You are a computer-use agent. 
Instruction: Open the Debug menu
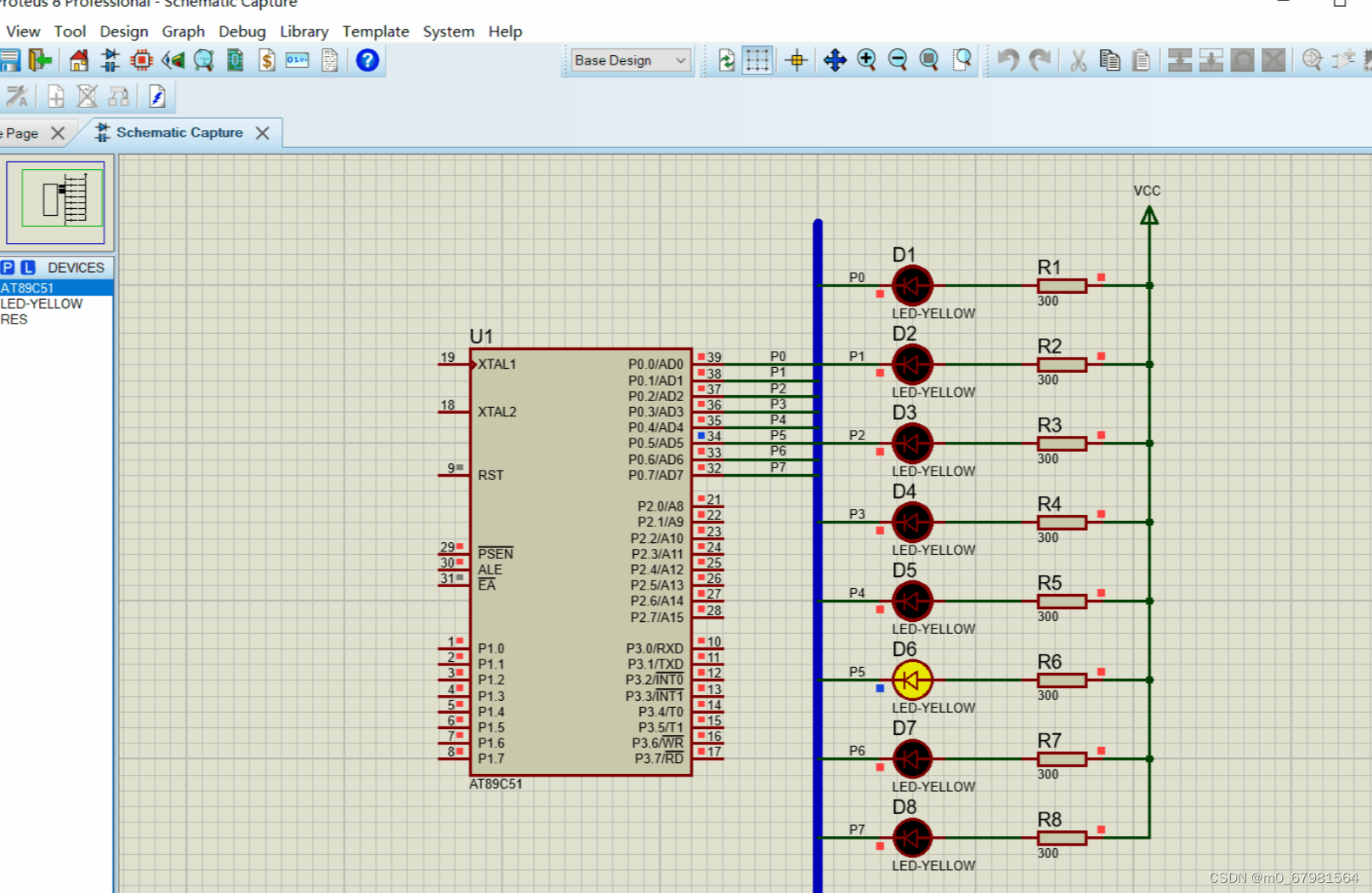click(242, 31)
